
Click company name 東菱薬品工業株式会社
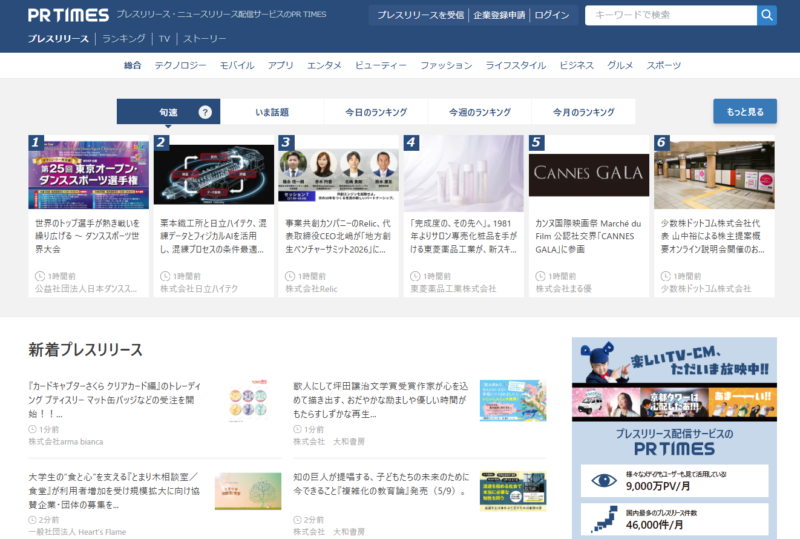(453, 289)
